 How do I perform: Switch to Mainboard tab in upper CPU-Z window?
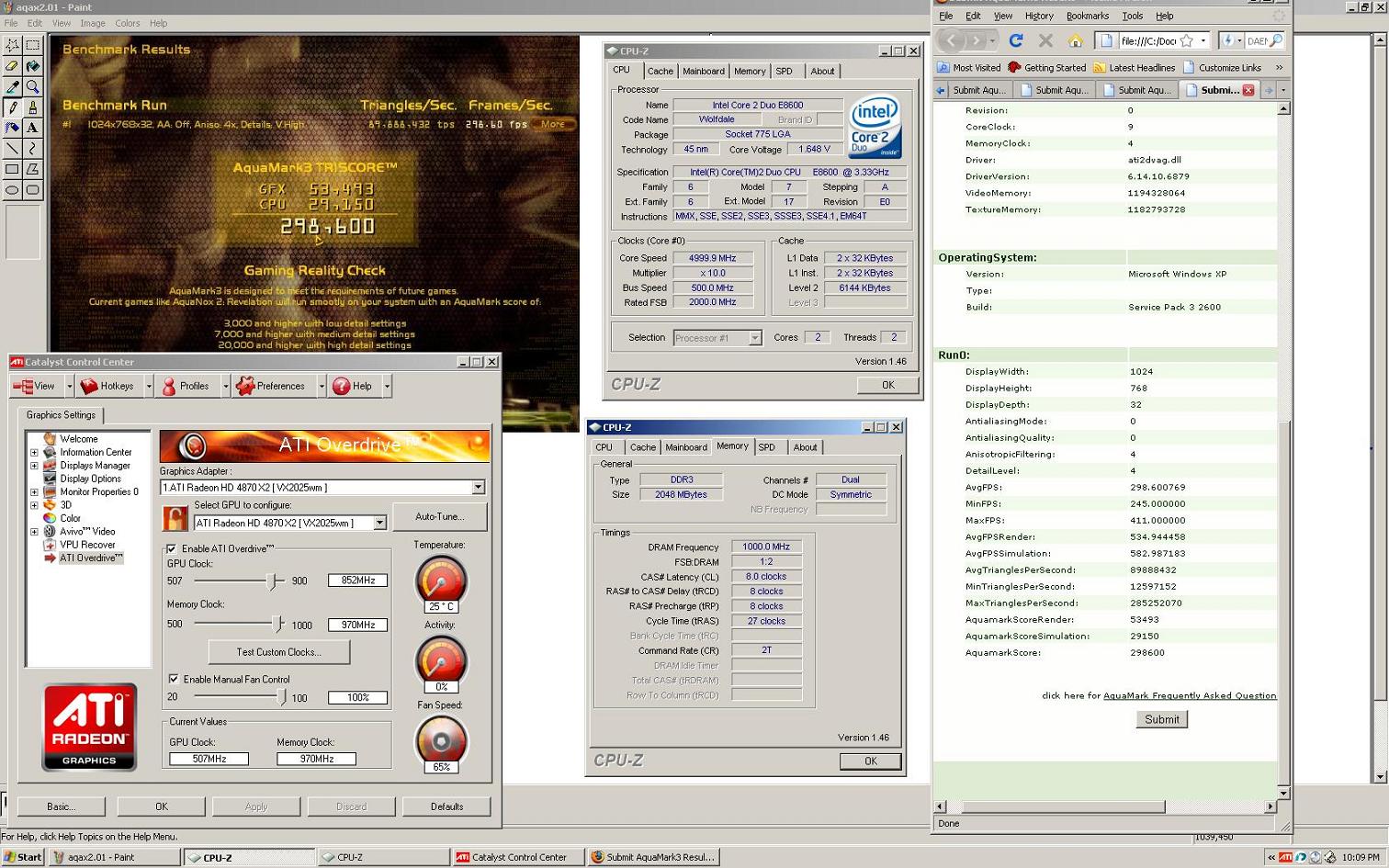pos(704,71)
